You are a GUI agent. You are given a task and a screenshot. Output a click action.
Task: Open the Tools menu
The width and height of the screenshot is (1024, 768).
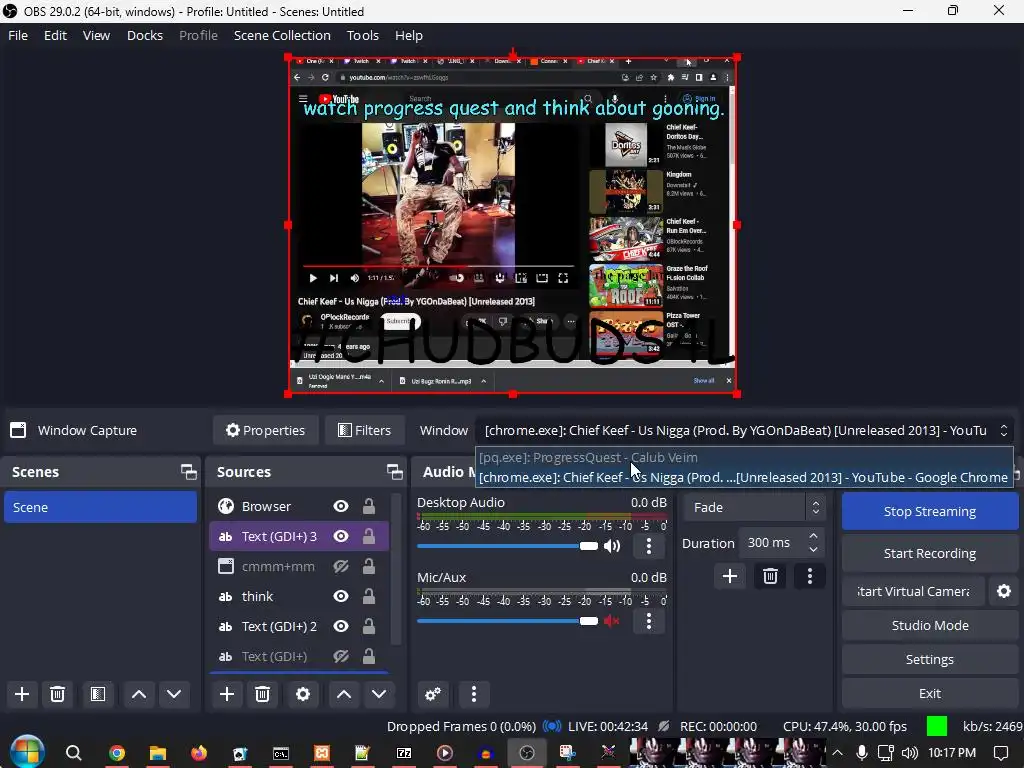(362, 35)
